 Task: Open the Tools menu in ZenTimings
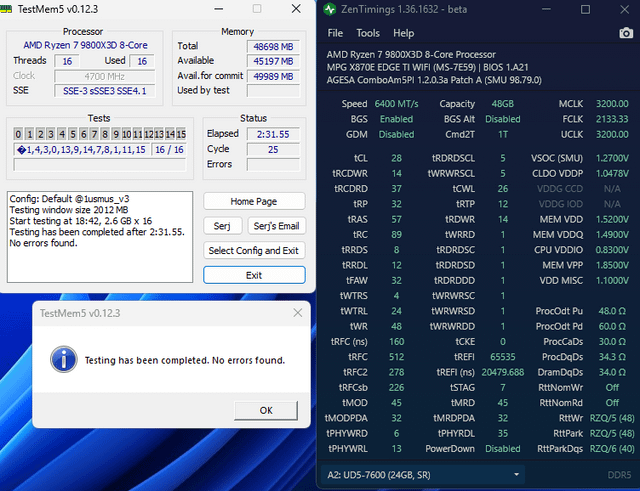[368, 33]
